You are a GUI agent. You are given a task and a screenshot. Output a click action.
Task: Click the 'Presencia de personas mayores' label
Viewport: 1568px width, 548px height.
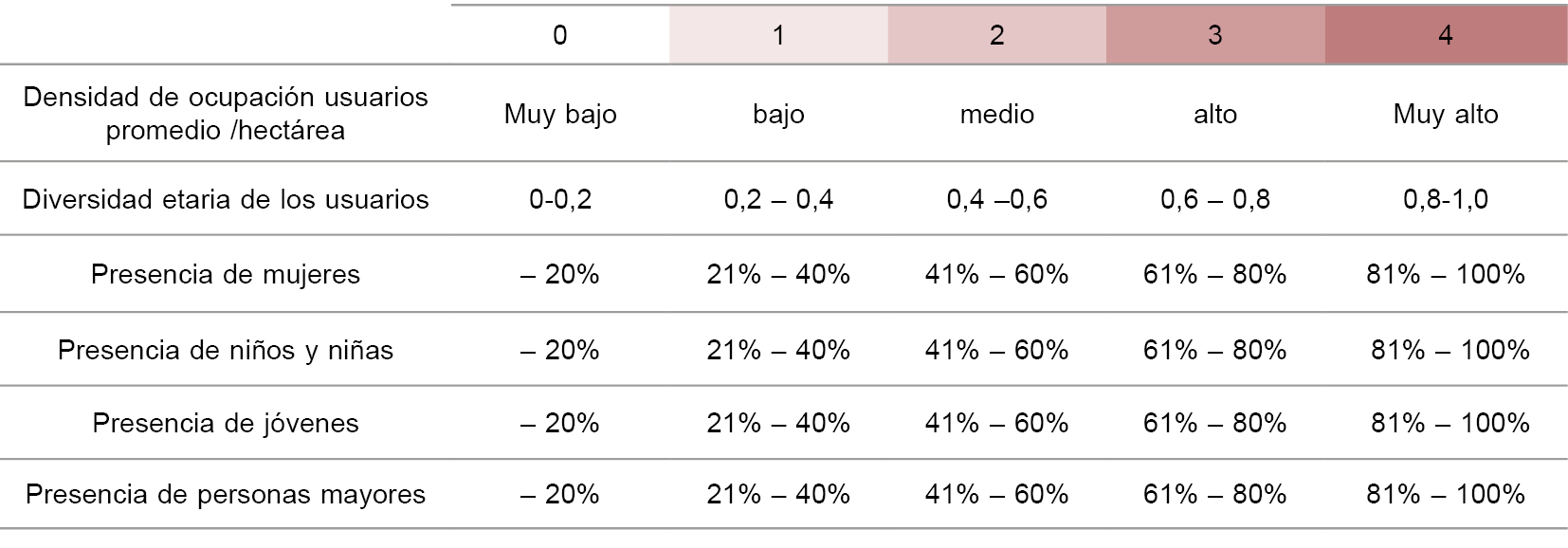[226, 495]
